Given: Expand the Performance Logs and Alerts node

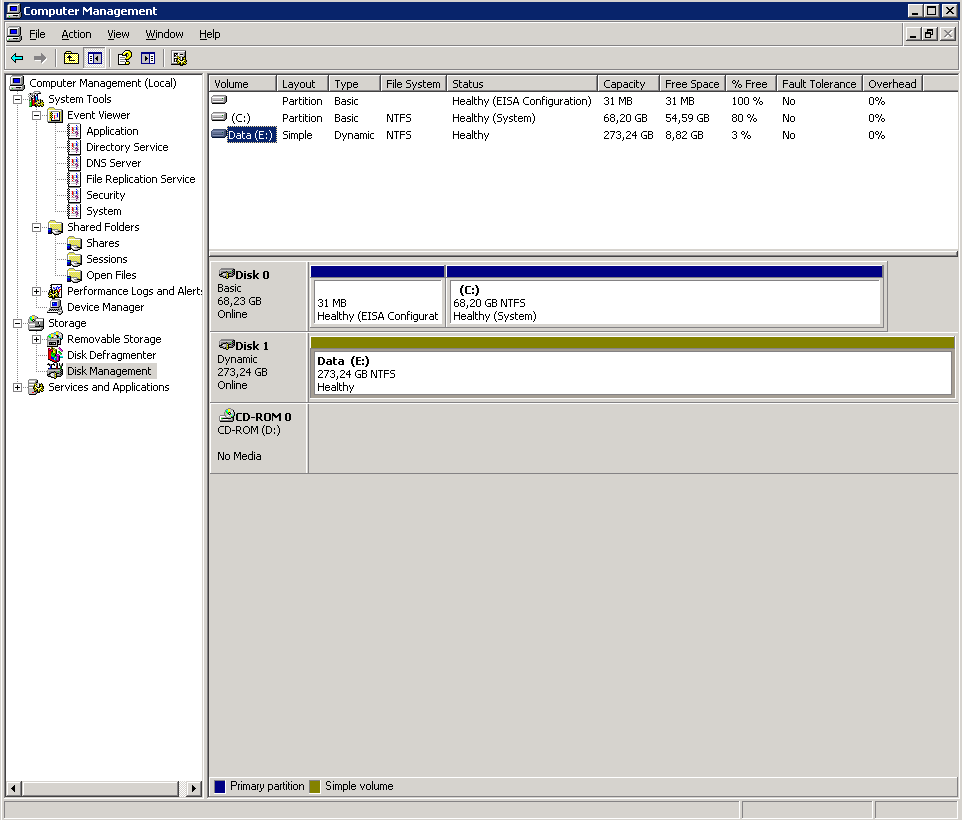Looking at the screenshot, I should [x=36, y=291].
